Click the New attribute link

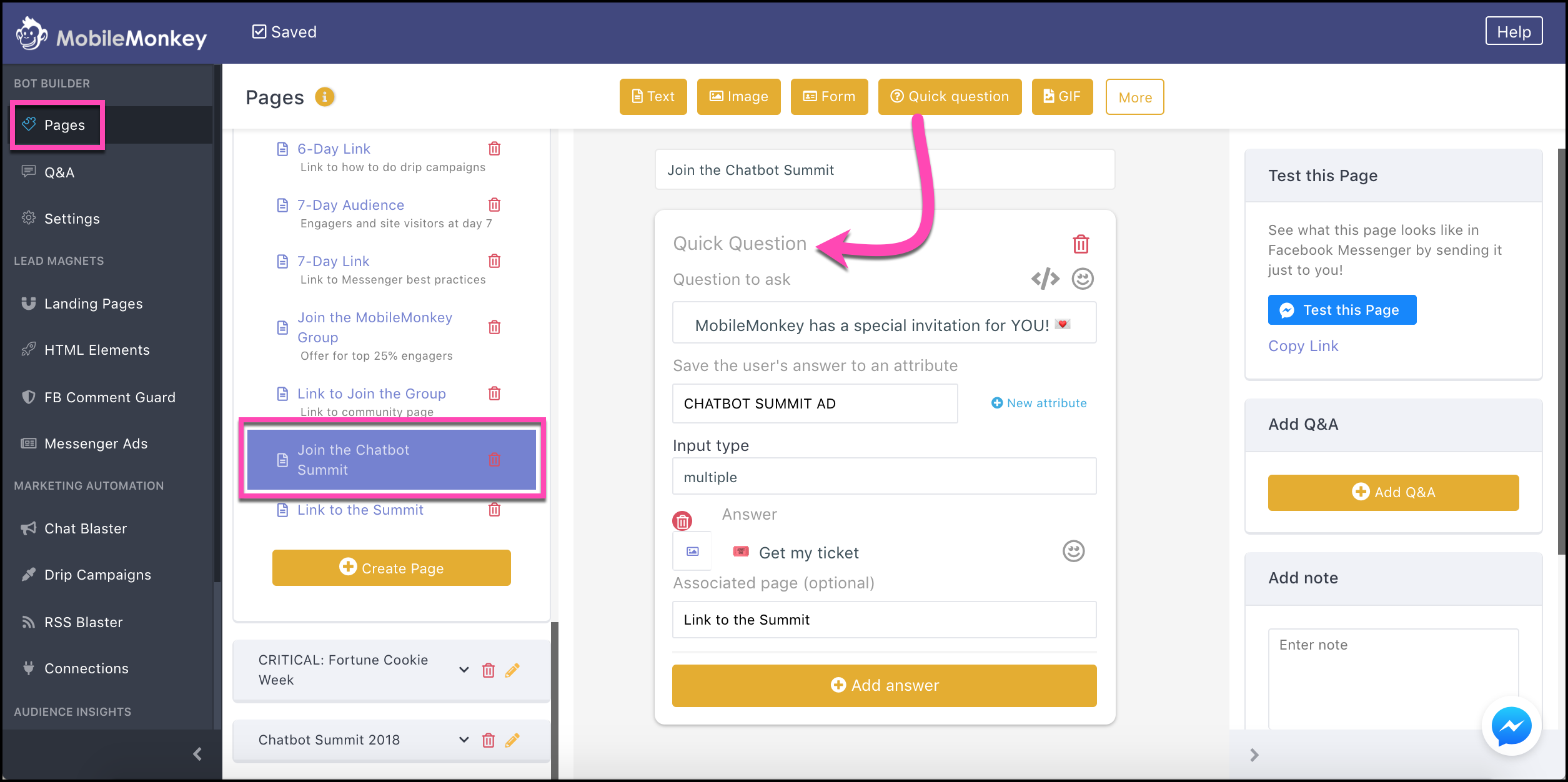[x=1039, y=403]
